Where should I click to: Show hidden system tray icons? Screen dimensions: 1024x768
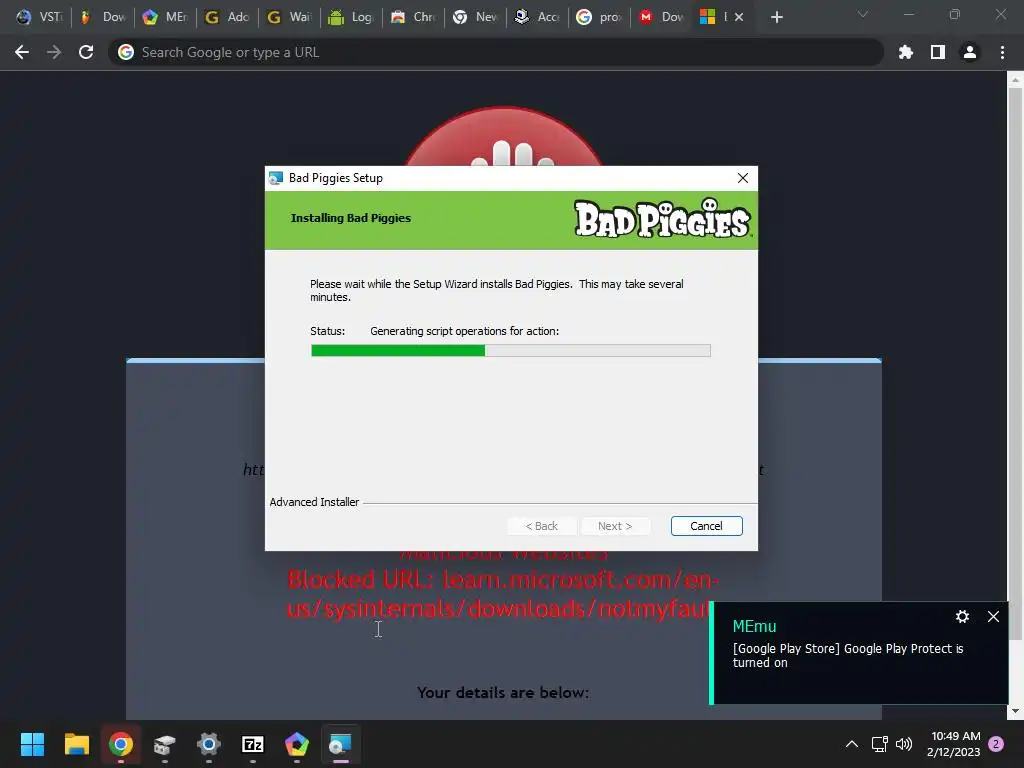(x=852, y=744)
